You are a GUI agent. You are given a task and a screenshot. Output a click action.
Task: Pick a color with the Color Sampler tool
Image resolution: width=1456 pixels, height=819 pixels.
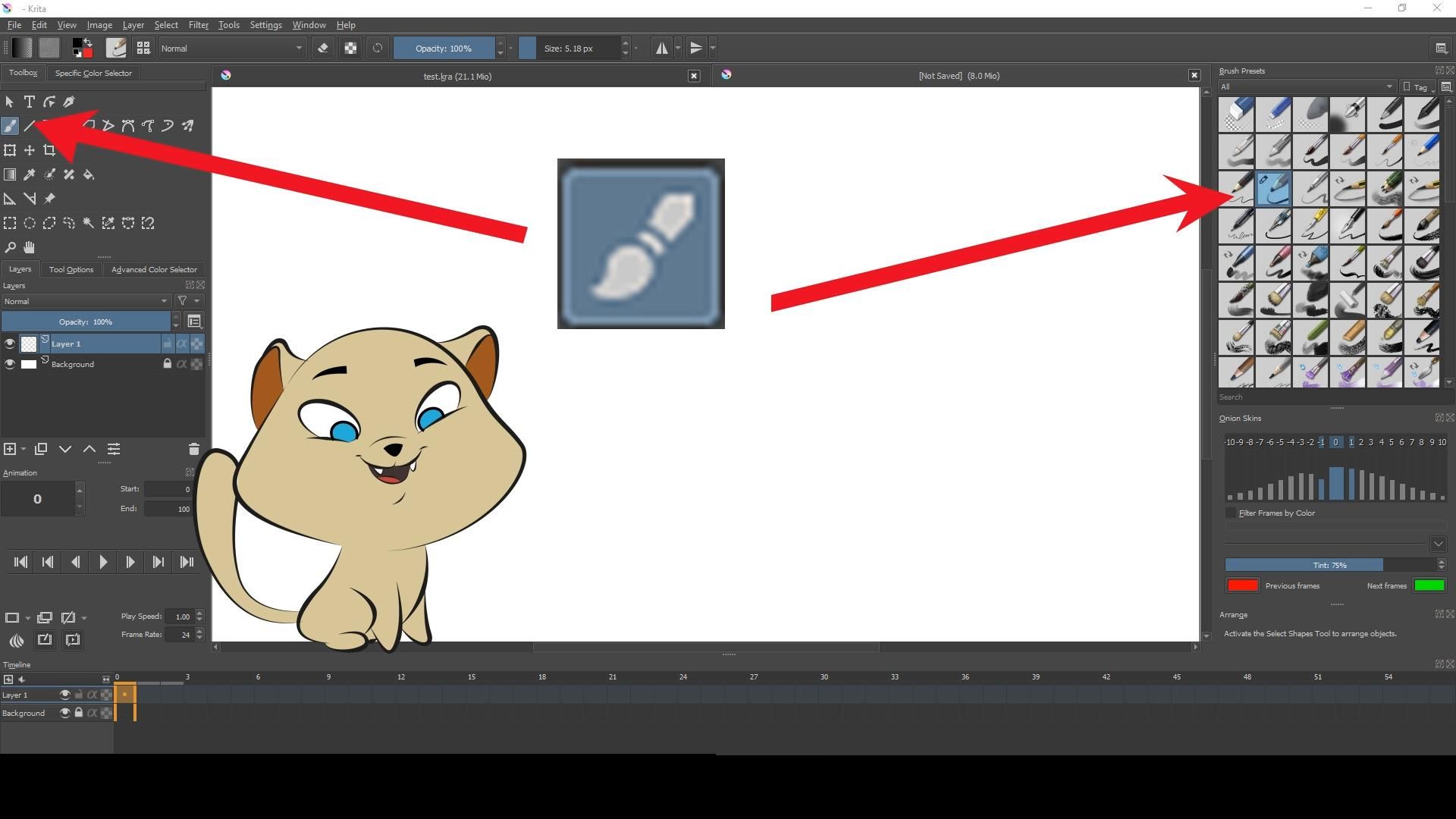(x=30, y=174)
